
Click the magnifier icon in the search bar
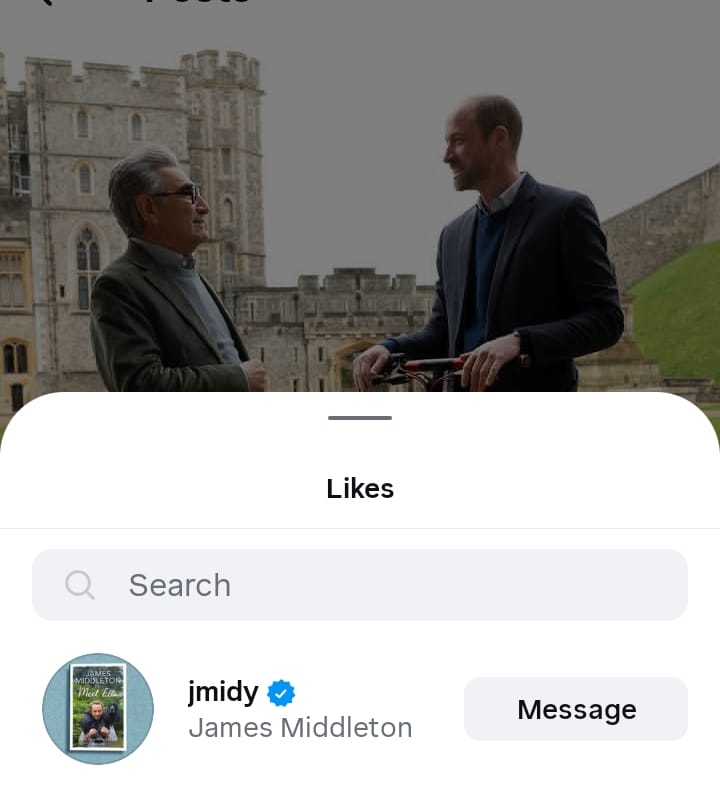click(80, 585)
